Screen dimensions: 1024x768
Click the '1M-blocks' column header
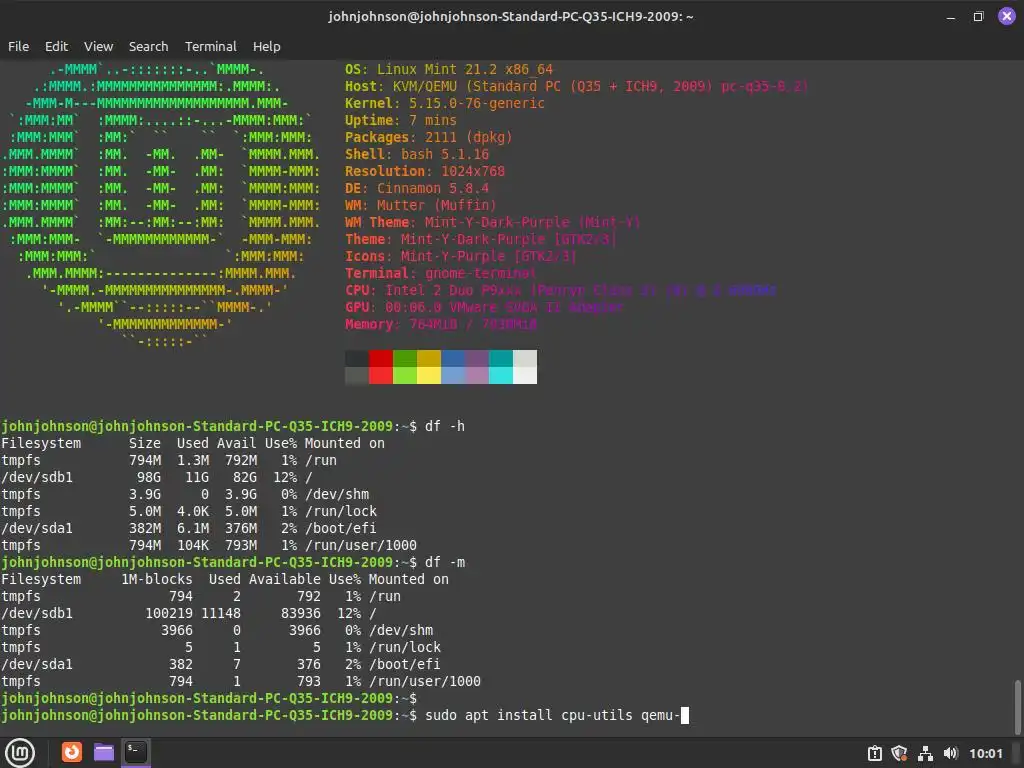click(157, 579)
